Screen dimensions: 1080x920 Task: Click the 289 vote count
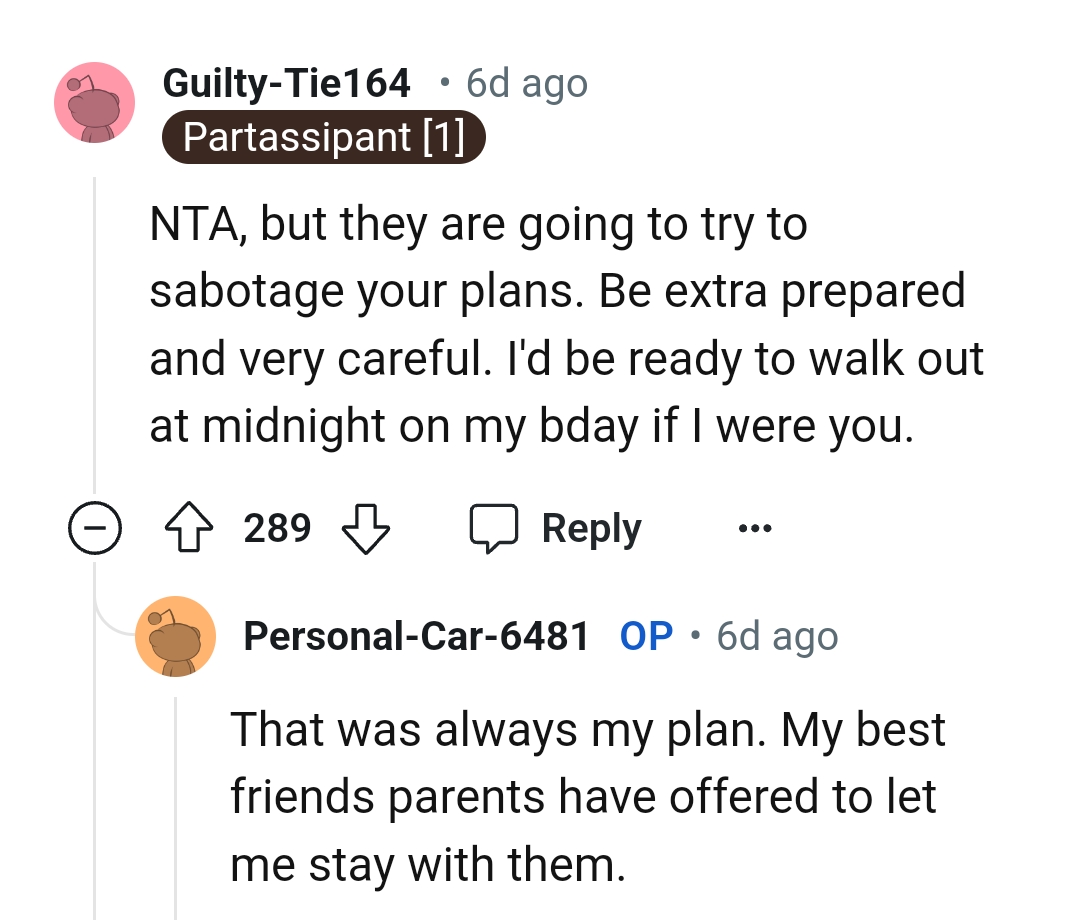pyautogui.click(x=277, y=527)
